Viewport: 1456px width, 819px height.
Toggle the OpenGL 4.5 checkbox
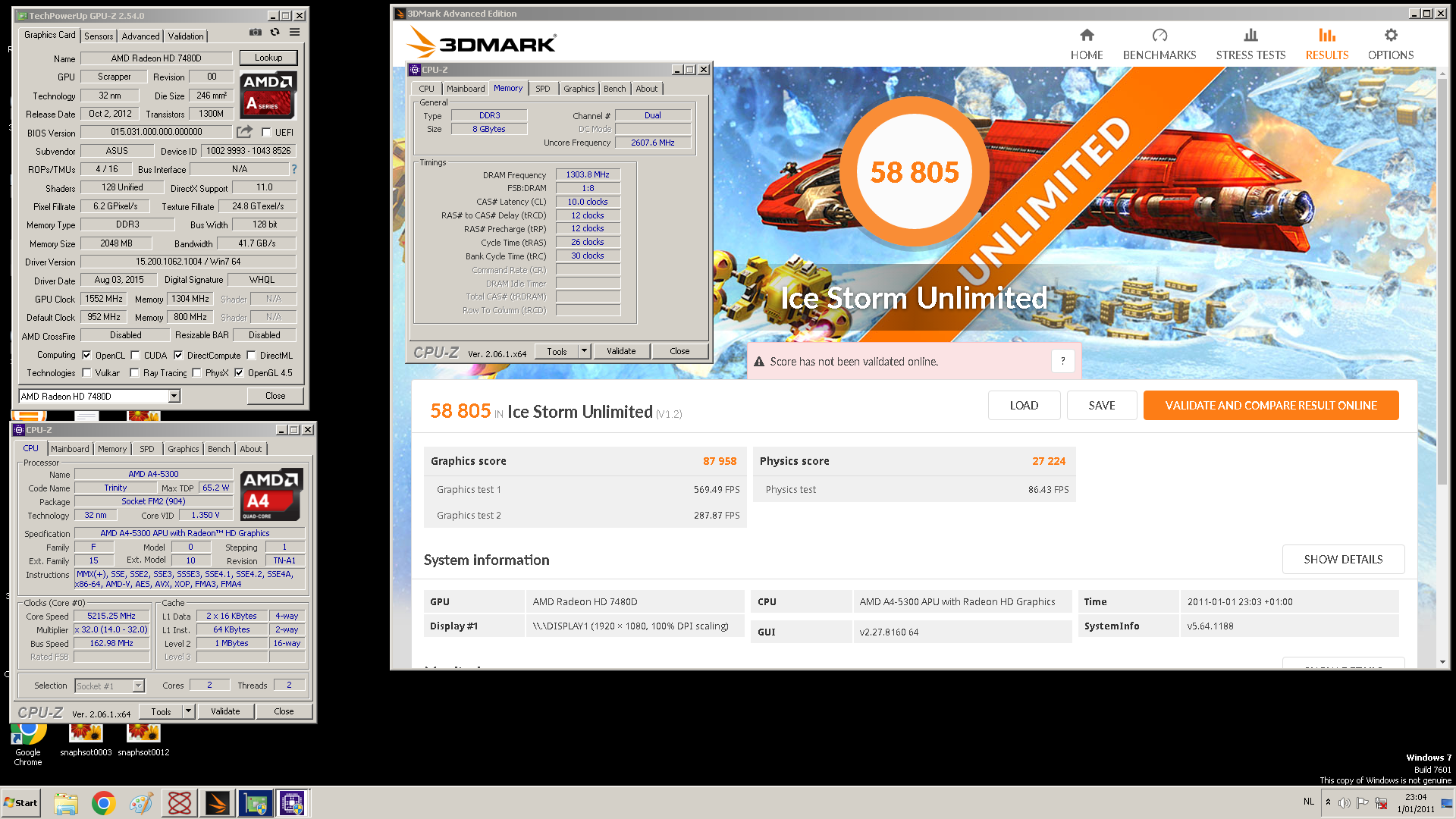click(239, 372)
